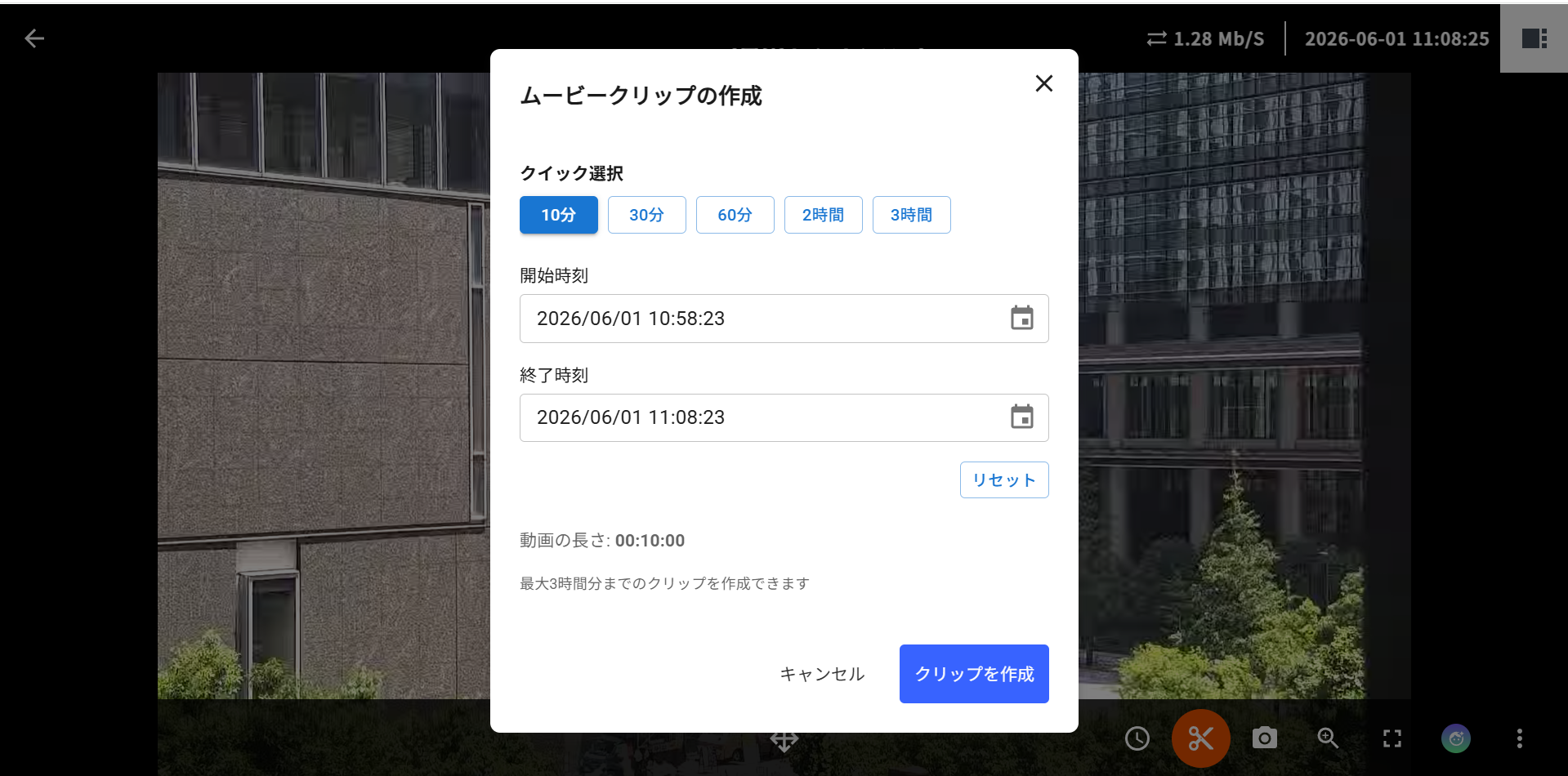Select the 30分 quick option
The width and height of the screenshot is (1568, 776).
tap(647, 215)
